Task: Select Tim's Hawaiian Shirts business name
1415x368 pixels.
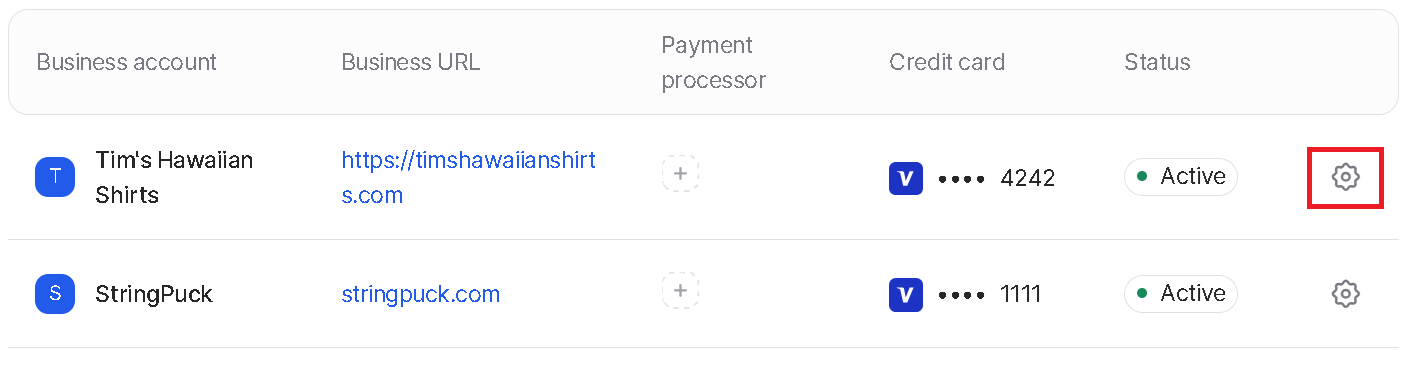Action: coord(174,177)
